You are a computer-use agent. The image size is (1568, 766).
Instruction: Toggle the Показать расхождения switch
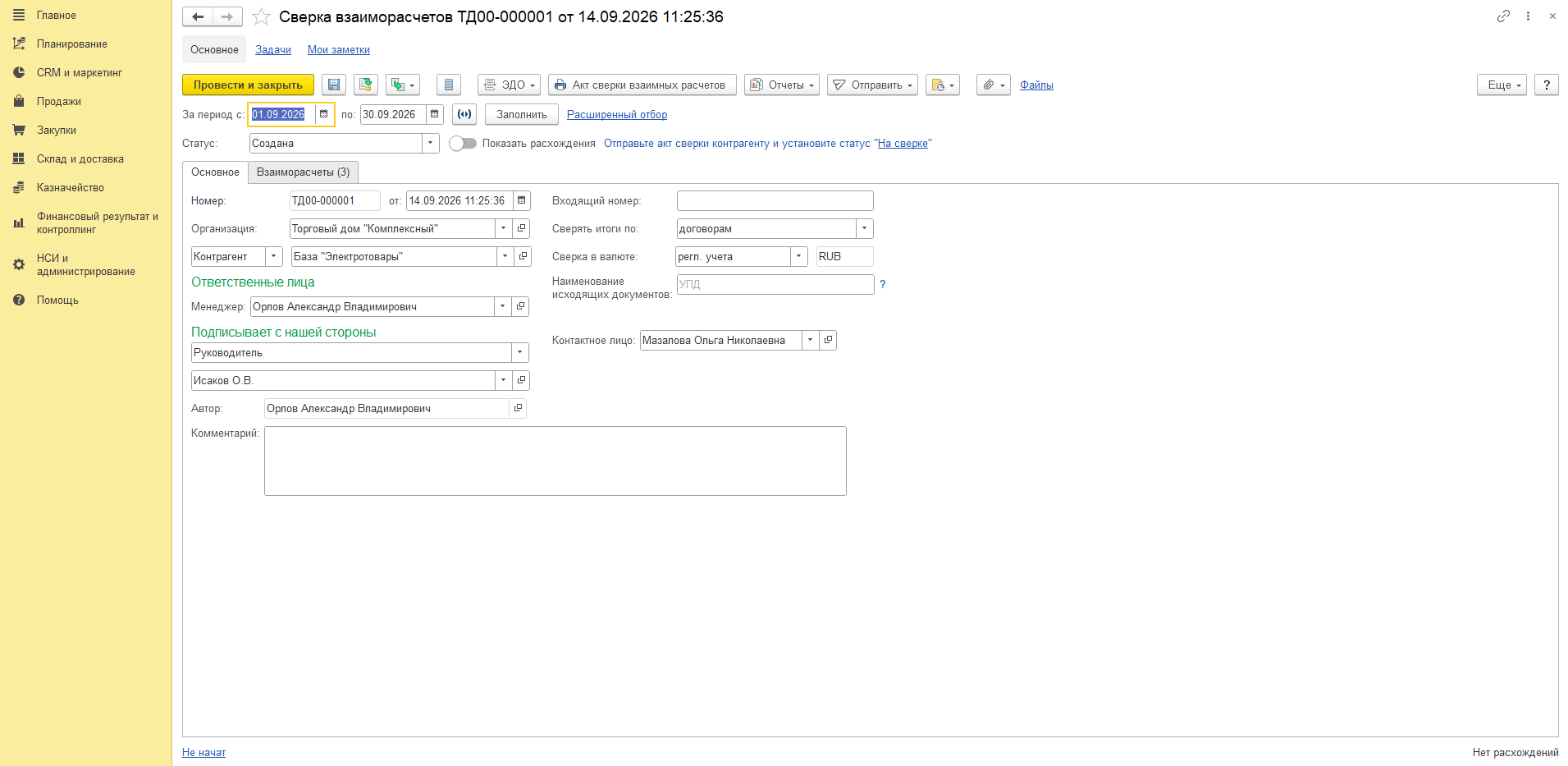(x=463, y=143)
